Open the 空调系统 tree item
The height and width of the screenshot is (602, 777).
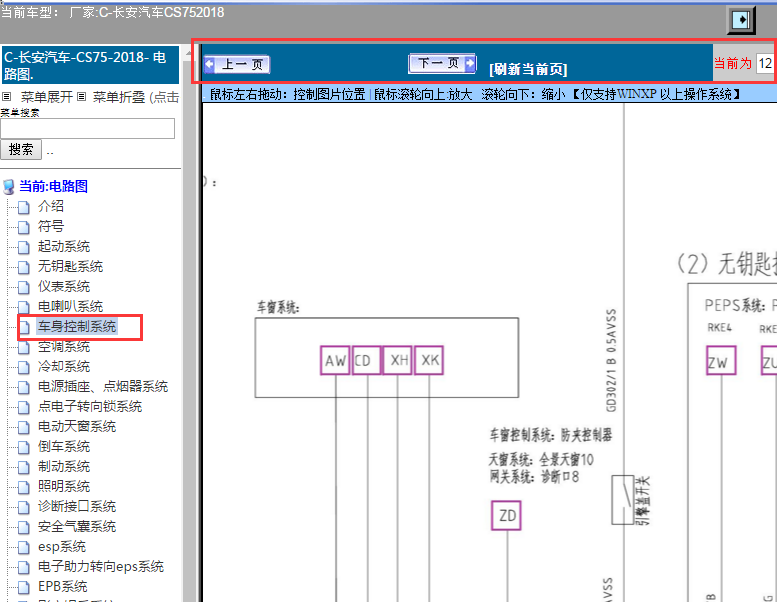(64, 346)
